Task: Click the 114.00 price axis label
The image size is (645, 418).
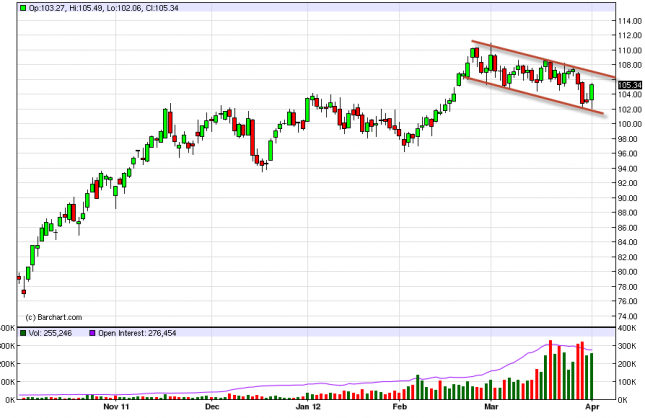Action: pyautogui.click(x=630, y=21)
